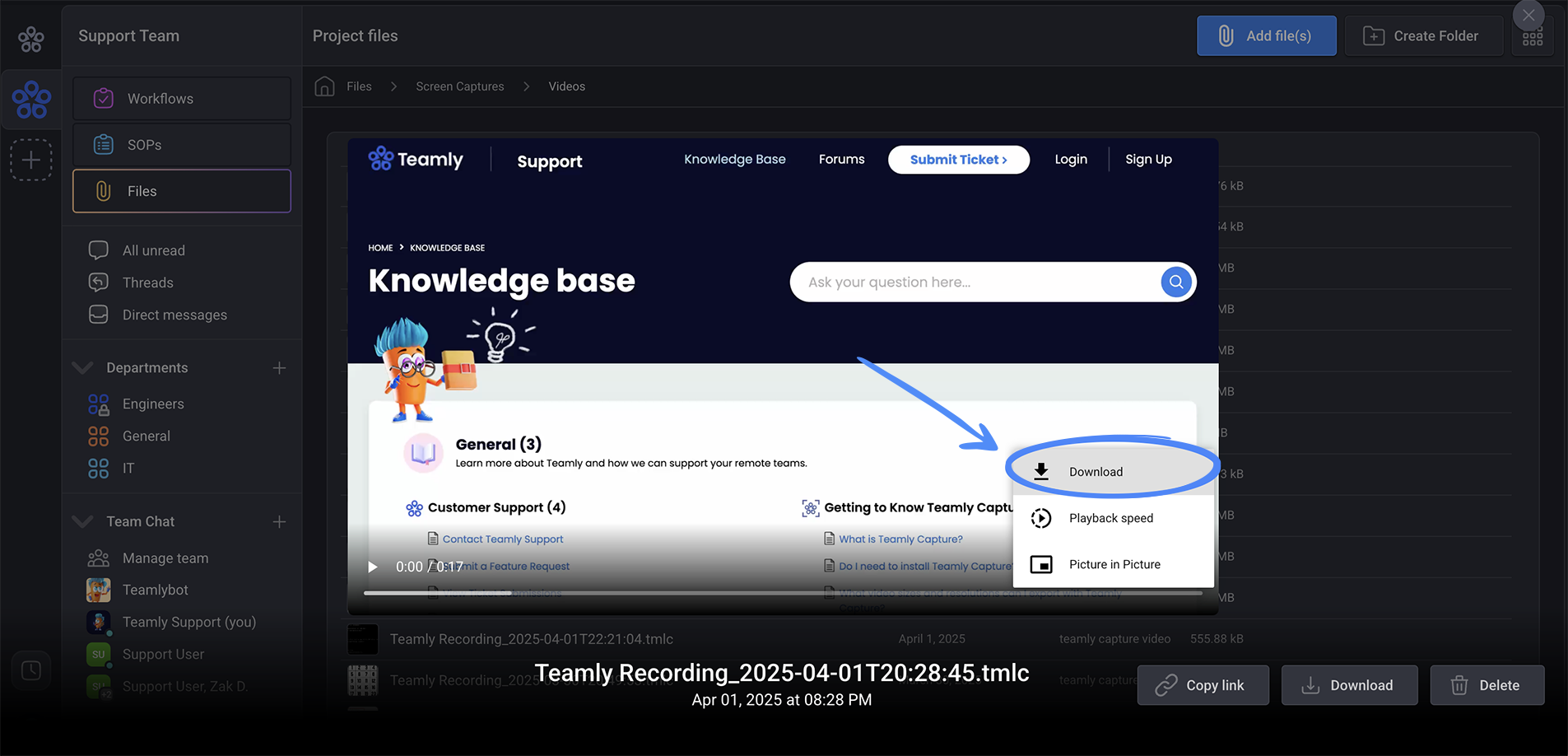Open chat with Teamlybot
Viewport: 1568px width, 756px height.
[156, 590]
